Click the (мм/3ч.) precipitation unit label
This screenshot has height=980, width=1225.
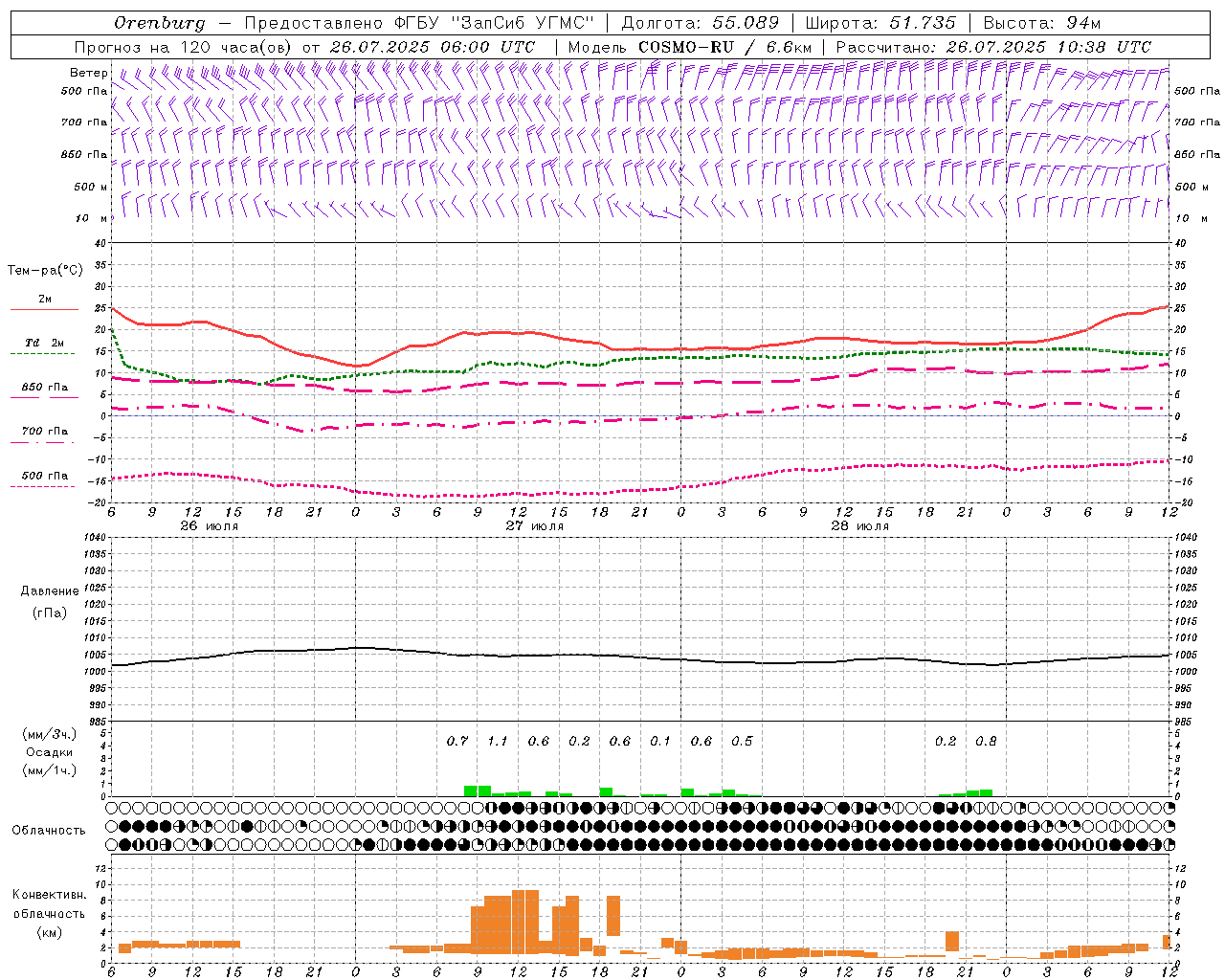50,734
